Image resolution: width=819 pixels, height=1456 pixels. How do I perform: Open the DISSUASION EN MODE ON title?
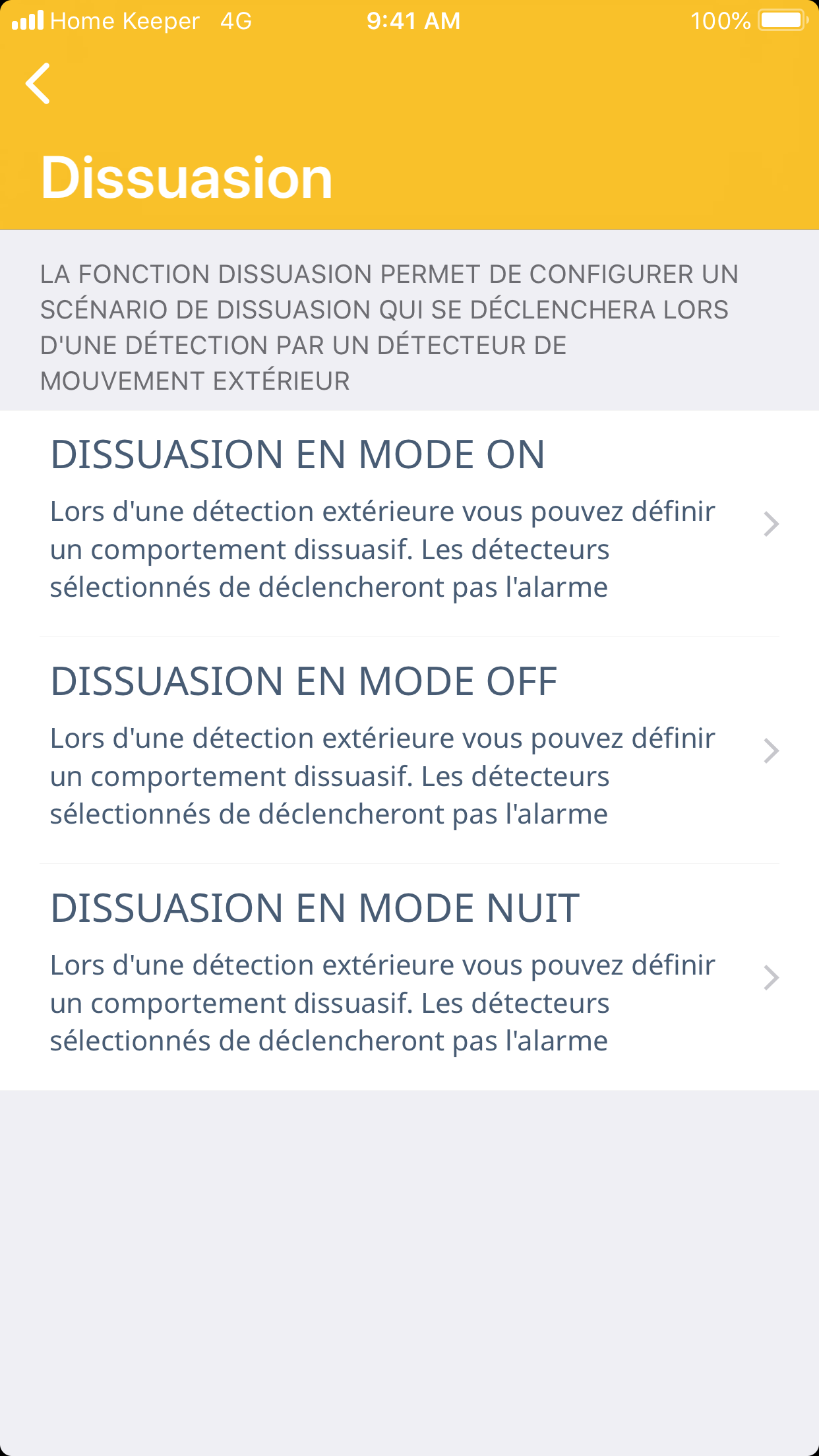(297, 454)
